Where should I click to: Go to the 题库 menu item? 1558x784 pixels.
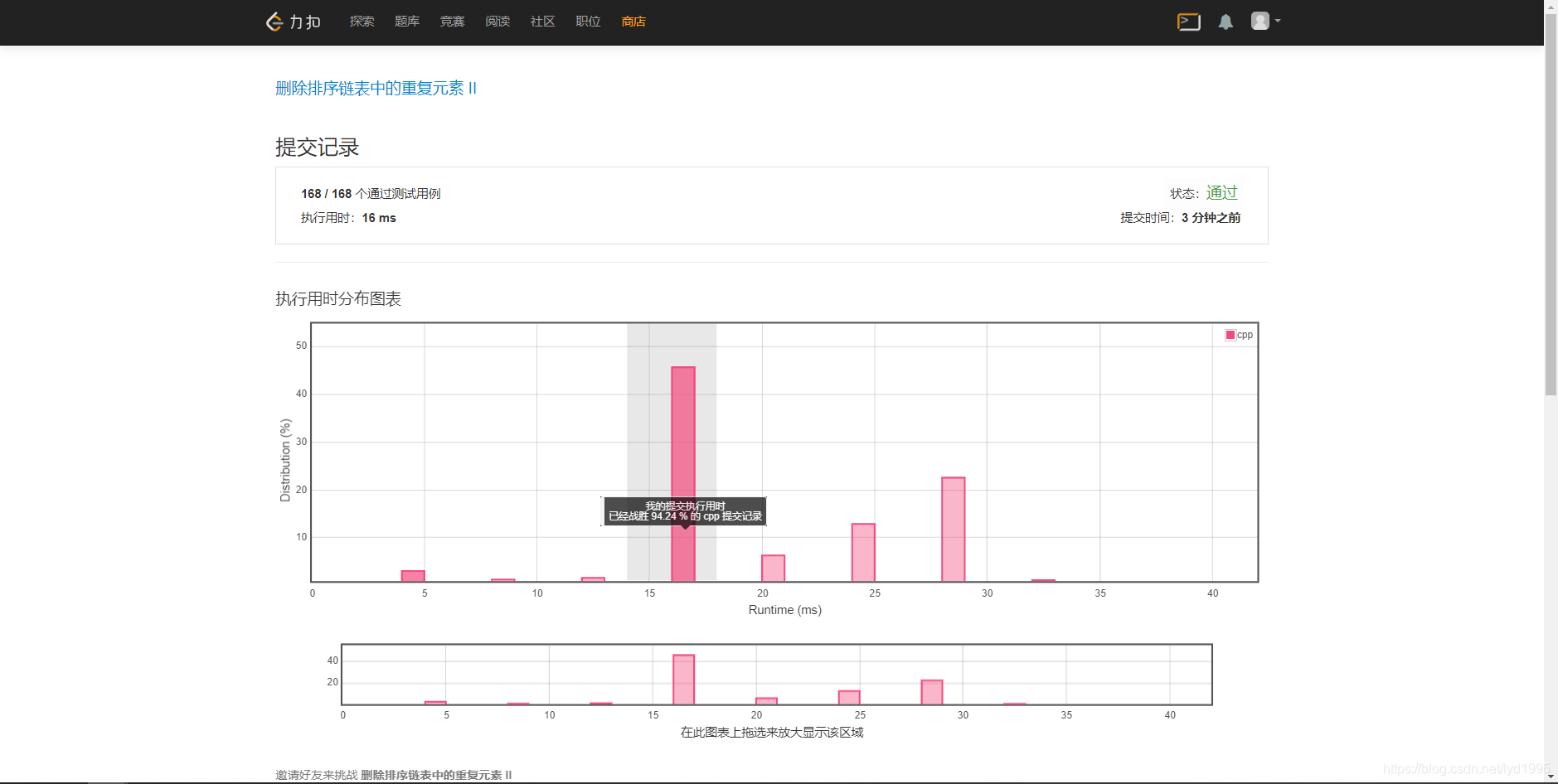point(407,22)
